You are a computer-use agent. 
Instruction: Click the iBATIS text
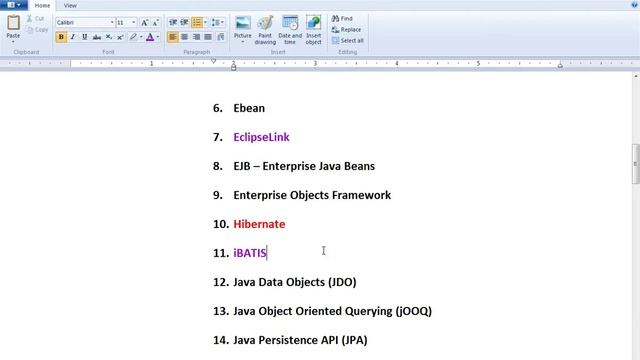click(x=250, y=253)
